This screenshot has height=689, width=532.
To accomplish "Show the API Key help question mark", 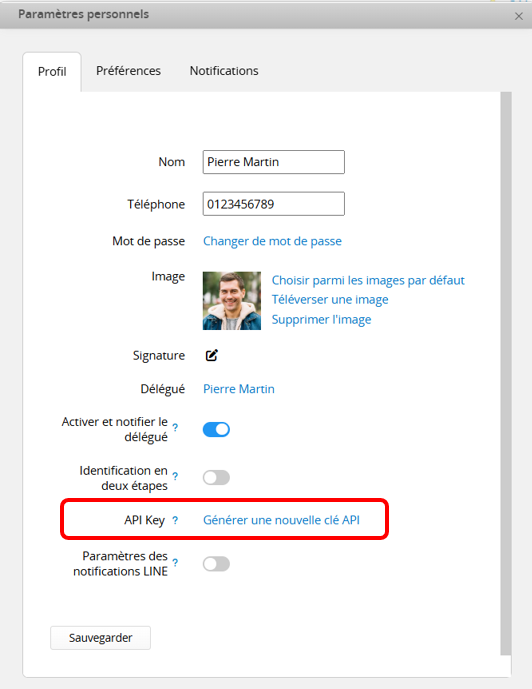I will pyautogui.click(x=175, y=520).
